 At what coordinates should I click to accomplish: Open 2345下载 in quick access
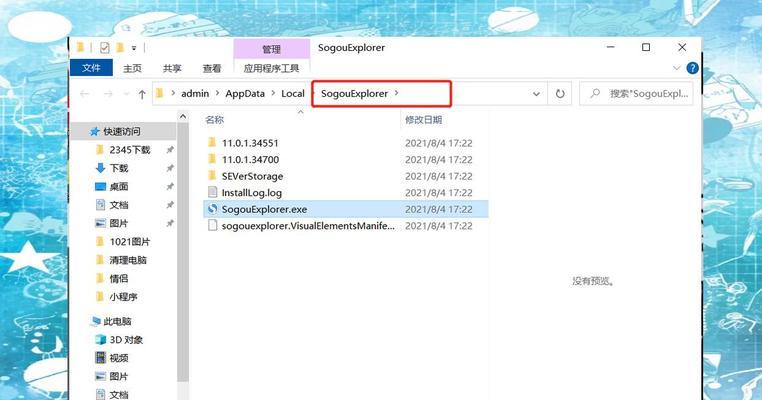coord(130,150)
